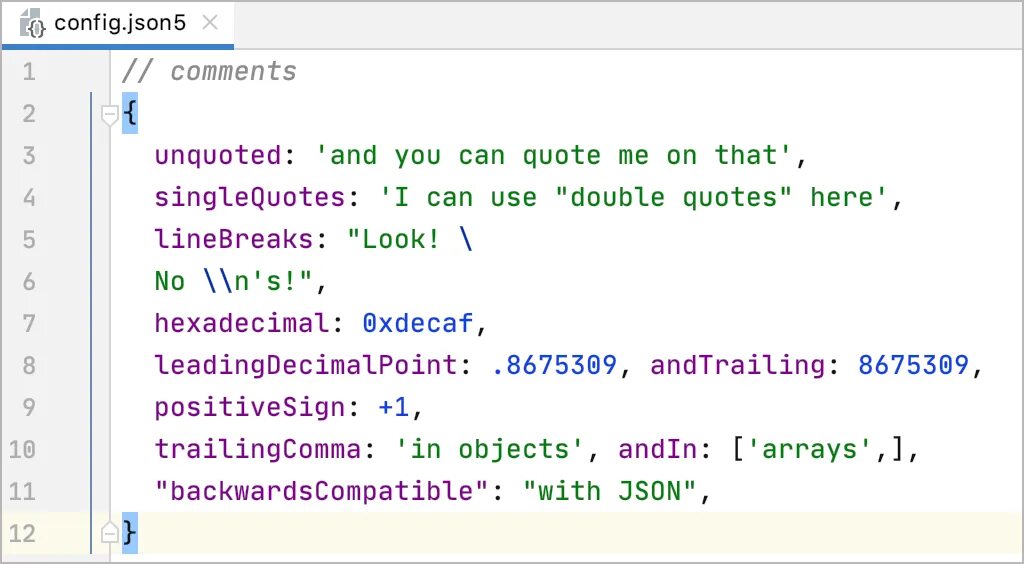Collapse the object at the opening brace fold marker
The width and height of the screenshot is (1024, 564).
(x=110, y=116)
